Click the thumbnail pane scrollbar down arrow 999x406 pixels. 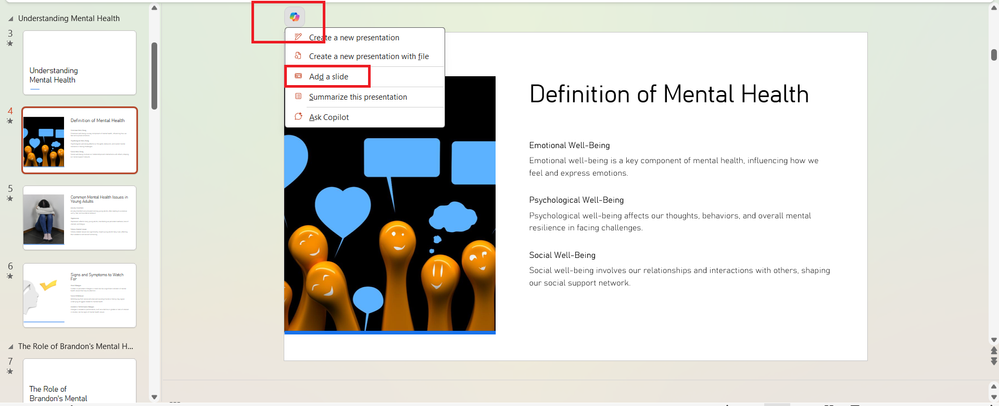pyautogui.click(x=154, y=396)
